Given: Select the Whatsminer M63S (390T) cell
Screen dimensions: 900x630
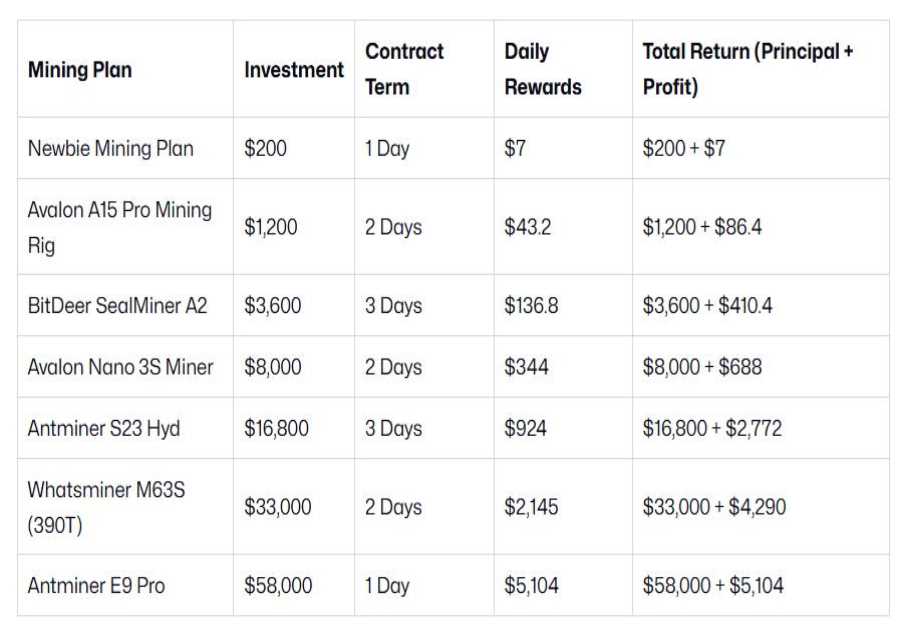Looking at the screenshot, I should (106, 507).
